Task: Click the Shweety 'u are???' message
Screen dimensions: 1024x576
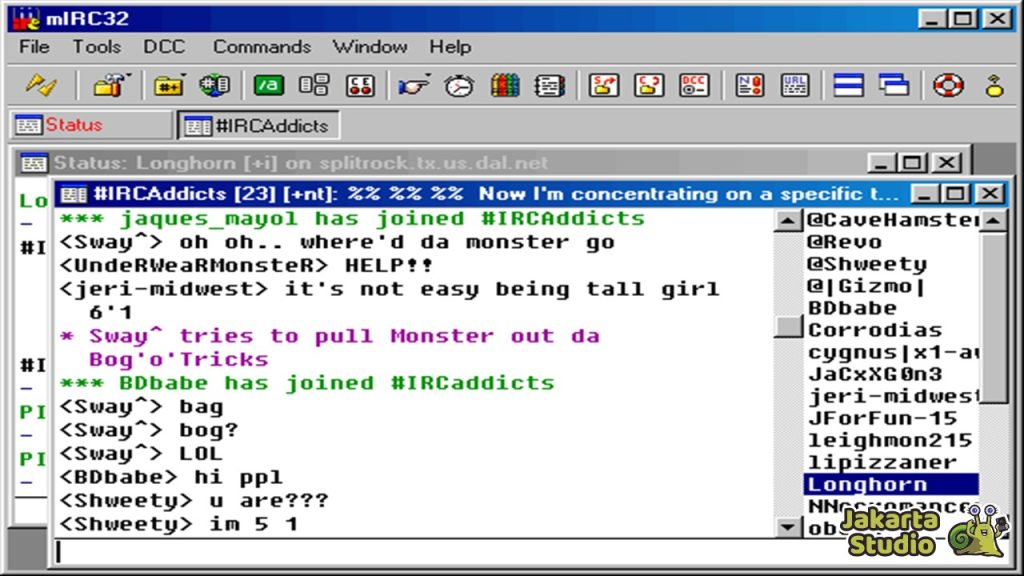Action: pos(194,501)
